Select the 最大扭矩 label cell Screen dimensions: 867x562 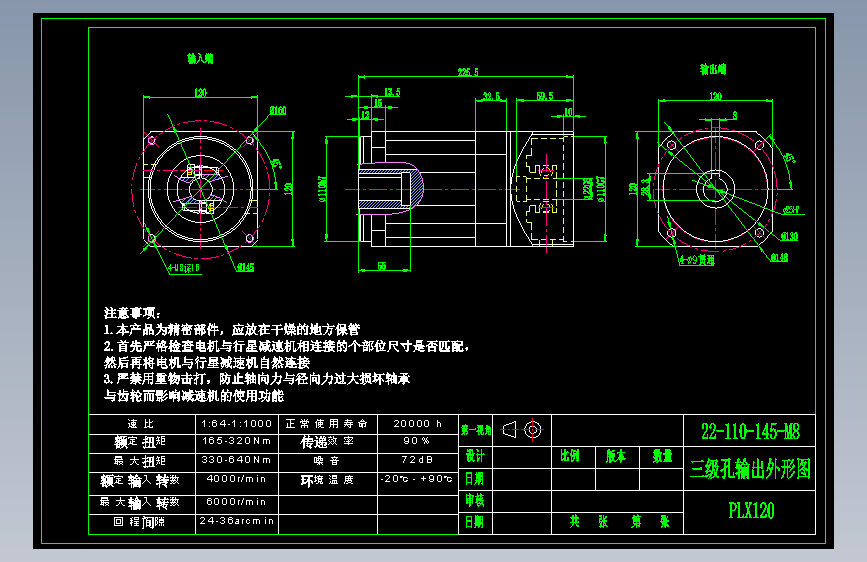tap(140, 461)
